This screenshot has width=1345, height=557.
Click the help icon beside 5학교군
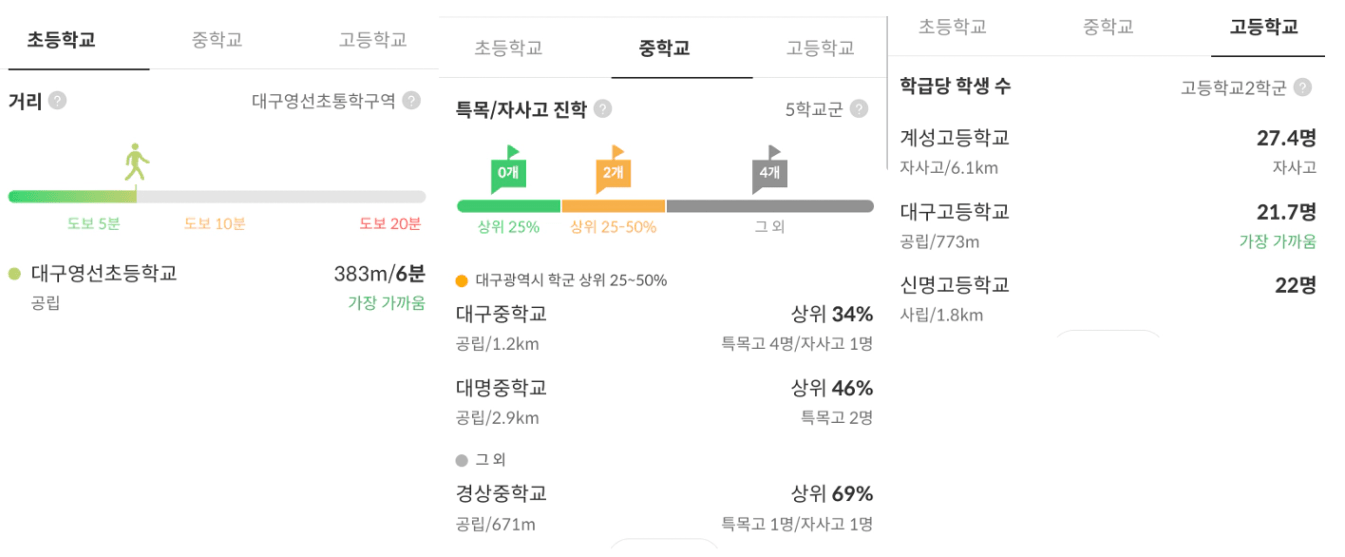click(858, 109)
